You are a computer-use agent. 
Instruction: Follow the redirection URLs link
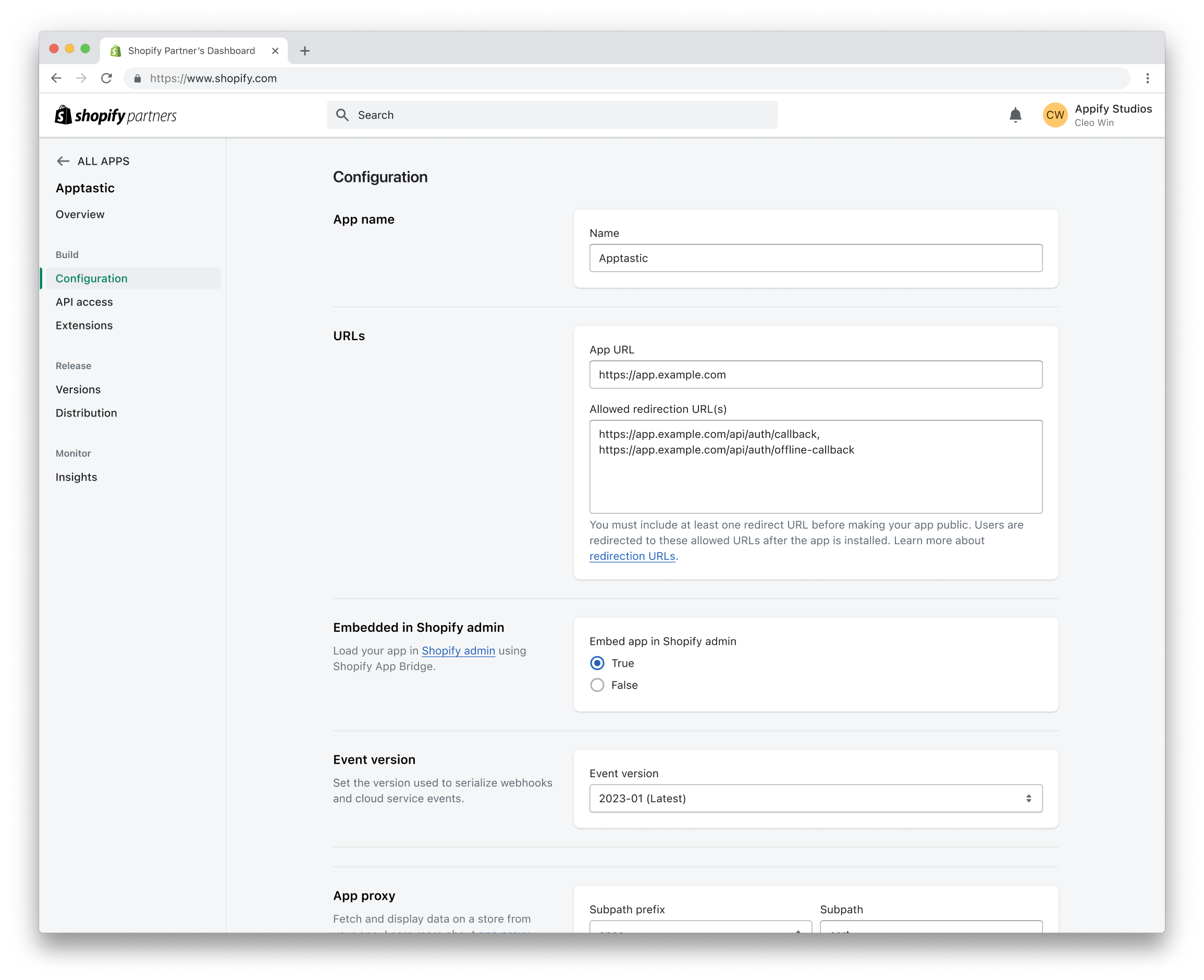632,556
